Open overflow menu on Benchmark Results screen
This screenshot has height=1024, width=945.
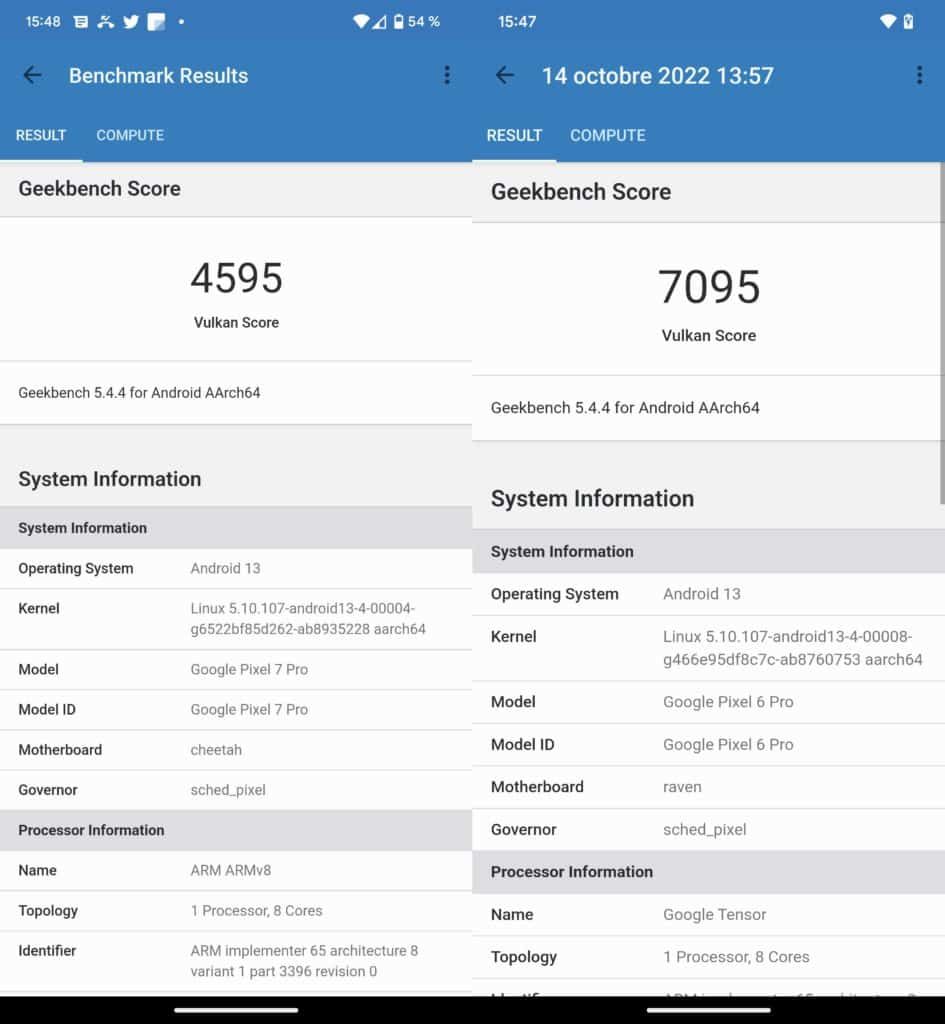click(x=447, y=76)
